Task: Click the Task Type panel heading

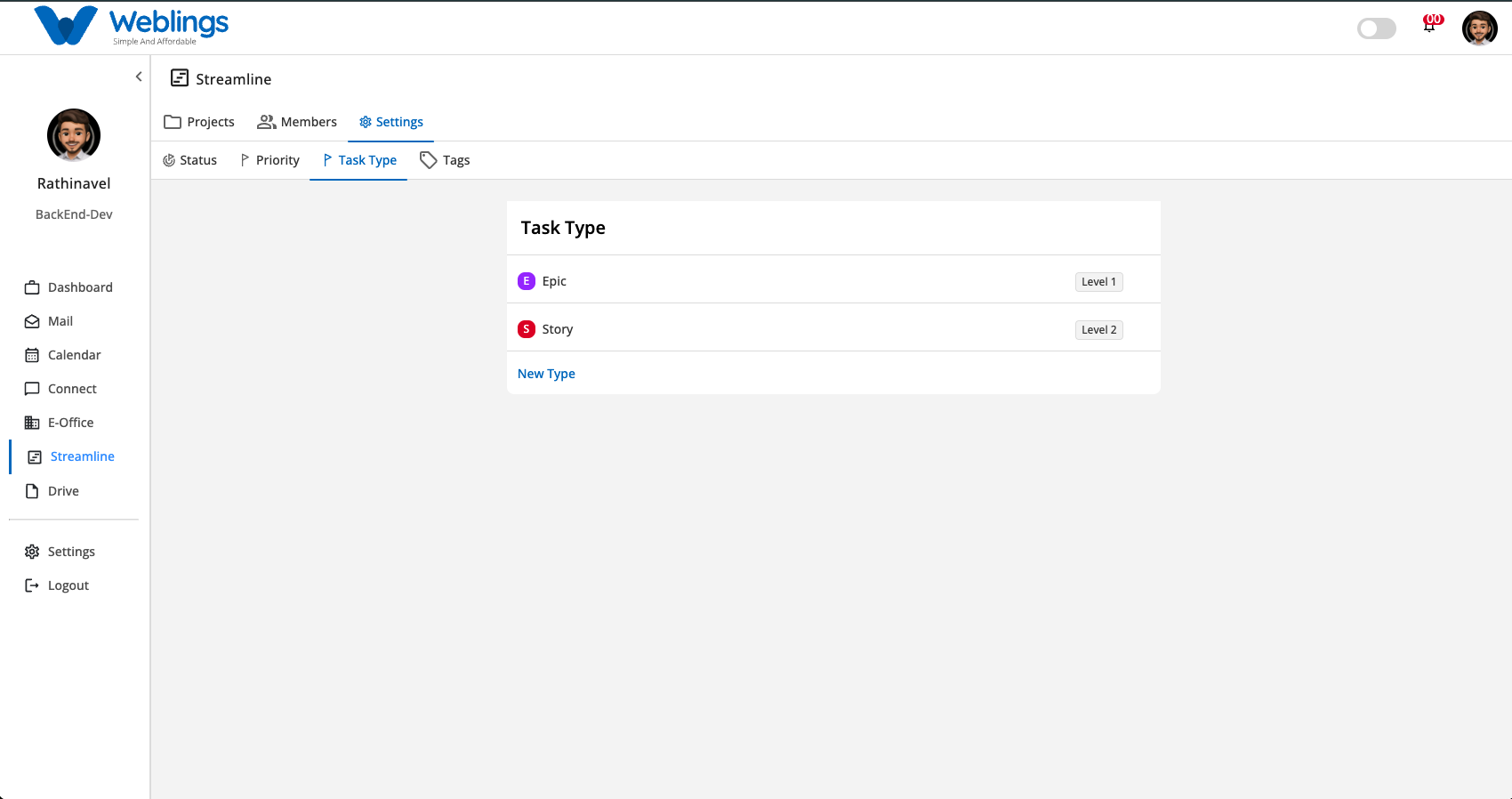Action: (563, 228)
